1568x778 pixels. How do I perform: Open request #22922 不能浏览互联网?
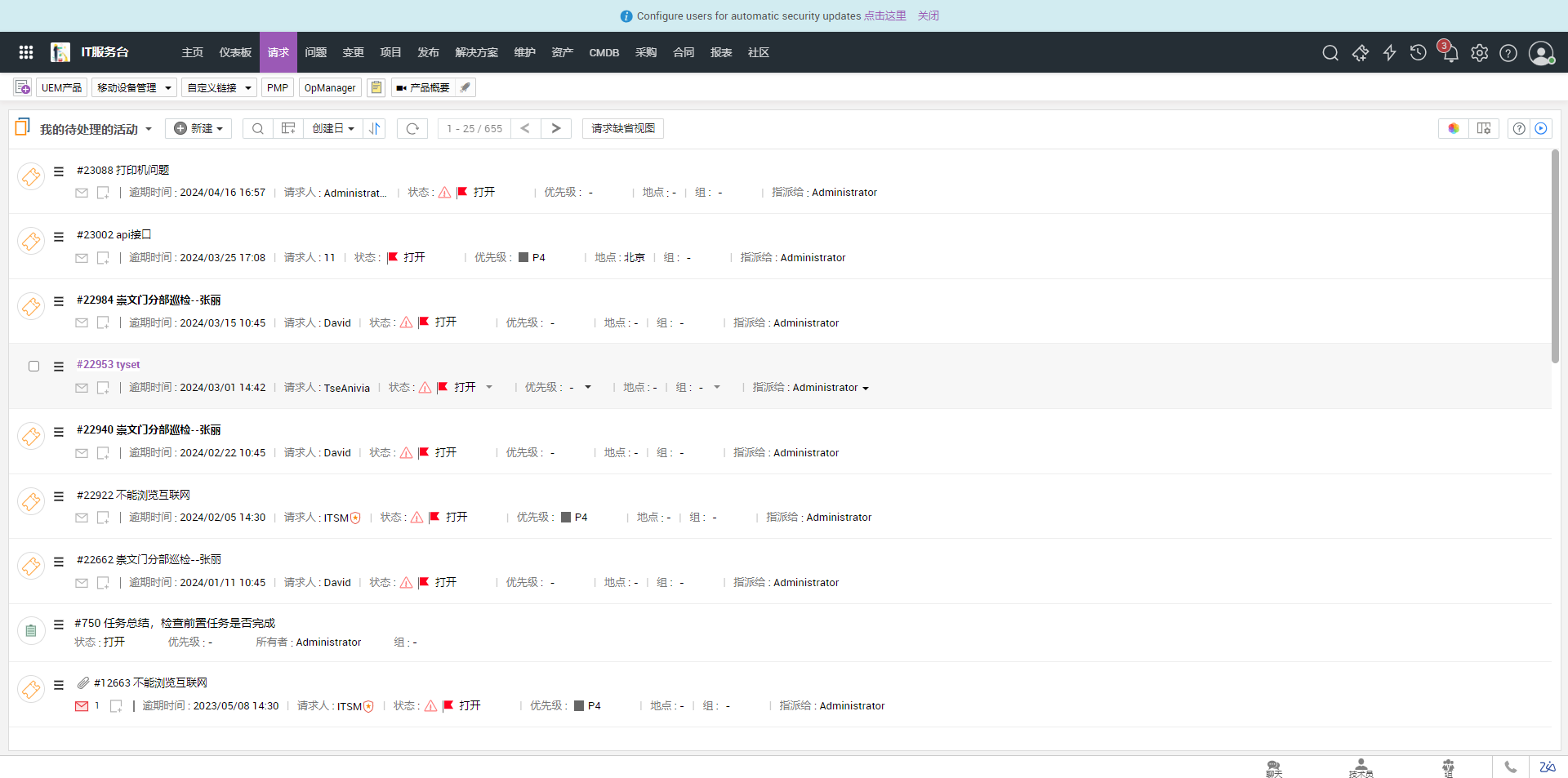coord(133,495)
